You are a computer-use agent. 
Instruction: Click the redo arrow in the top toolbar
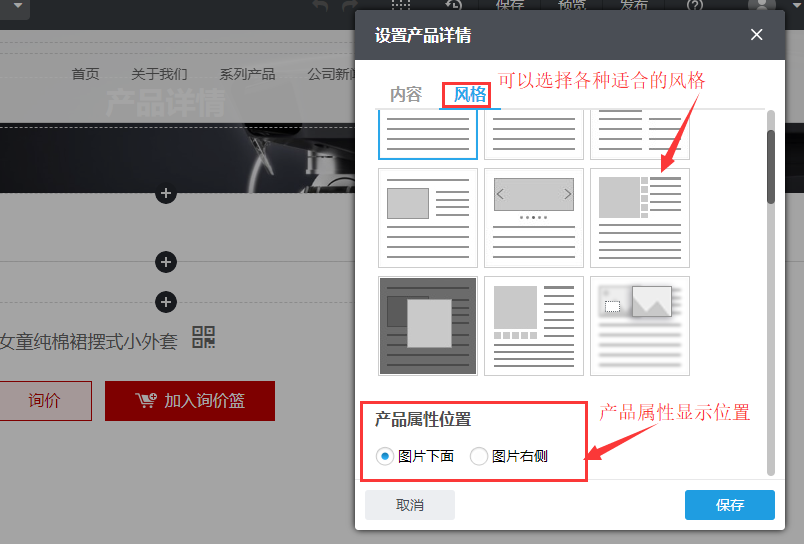point(350,5)
